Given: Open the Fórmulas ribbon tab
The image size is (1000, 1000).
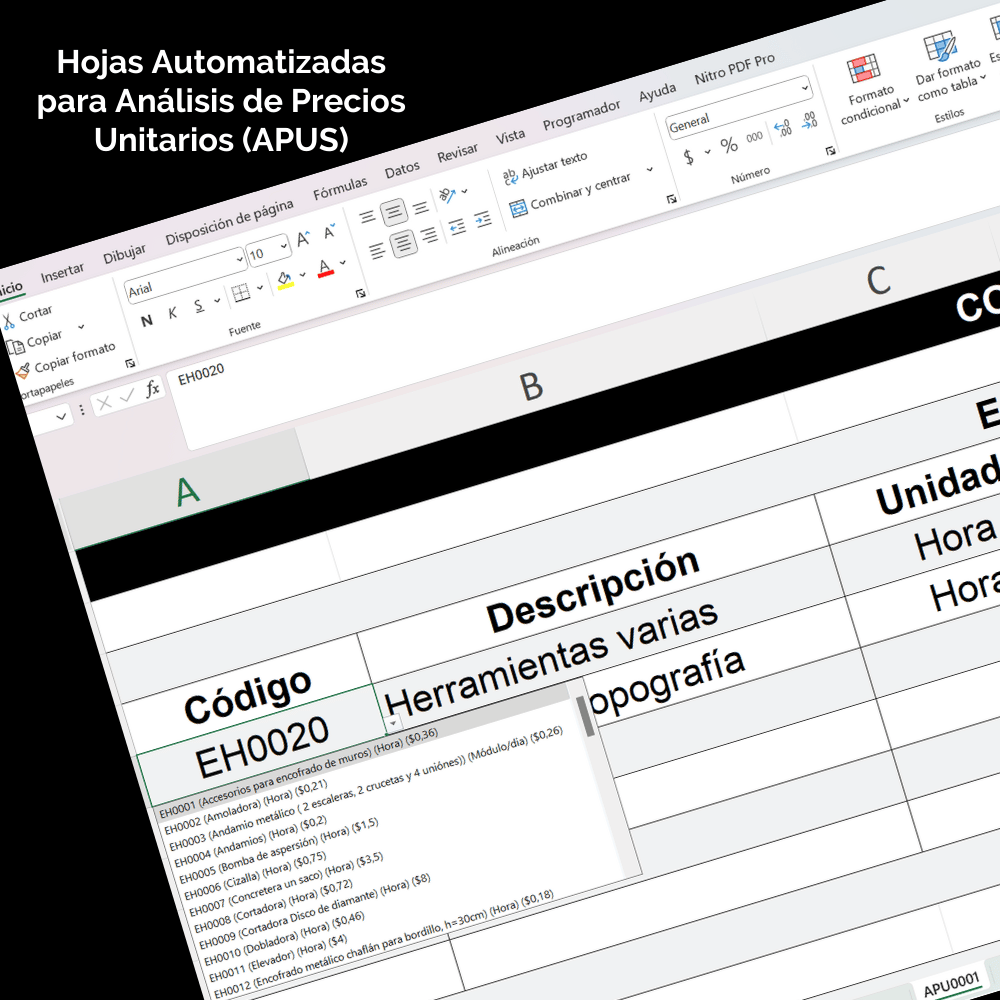Looking at the screenshot, I should [340, 186].
